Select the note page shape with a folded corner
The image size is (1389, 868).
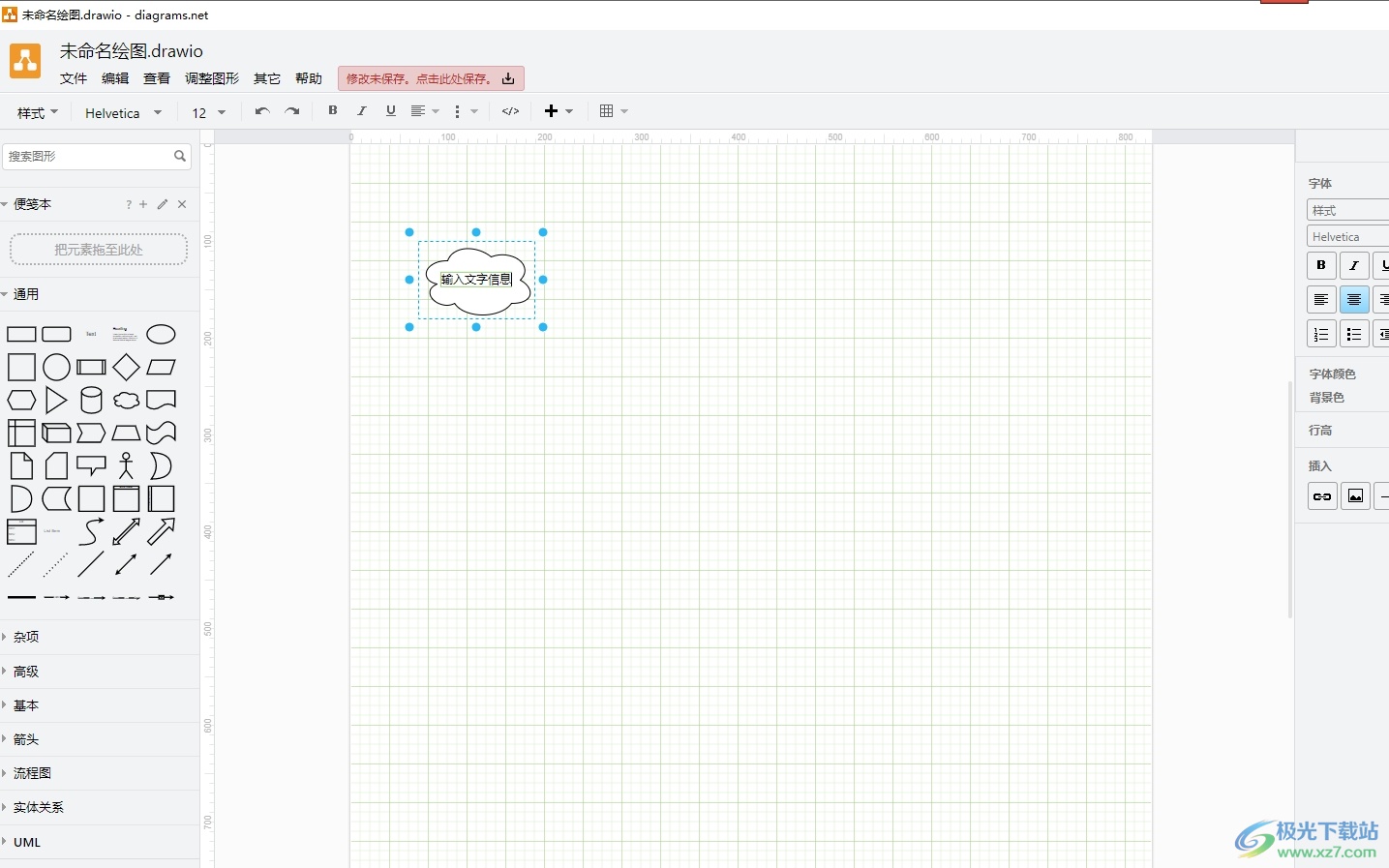[x=21, y=466]
